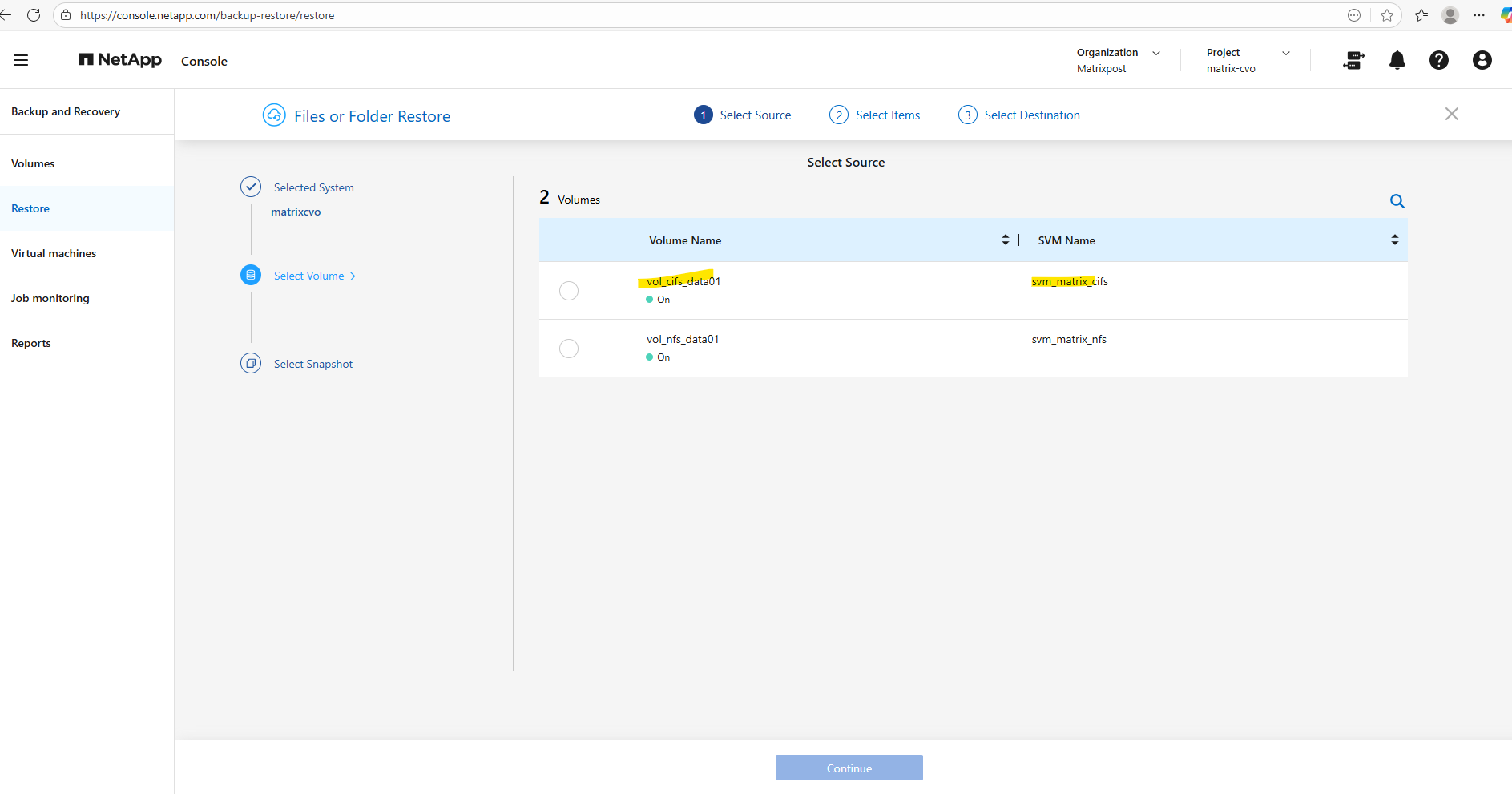Image resolution: width=1512 pixels, height=794 pixels.
Task: Click the Continue button
Action: [849, 768]
